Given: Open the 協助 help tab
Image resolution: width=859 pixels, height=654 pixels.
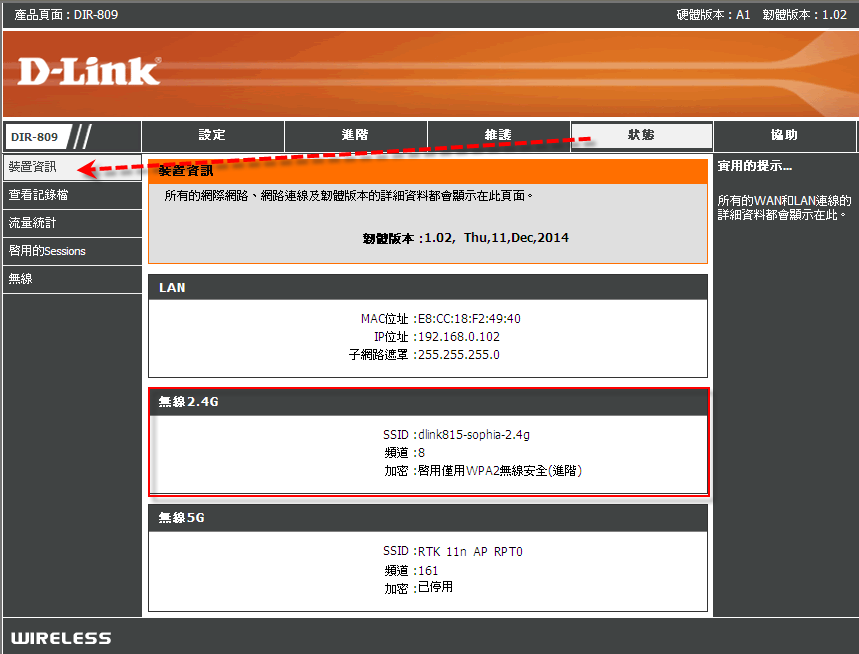Looking at the screenshot, I should (x=784, y=136).
